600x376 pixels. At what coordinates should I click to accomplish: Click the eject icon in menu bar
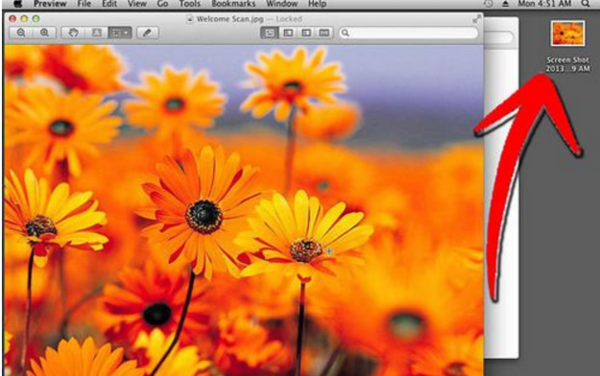coord(505,4)
